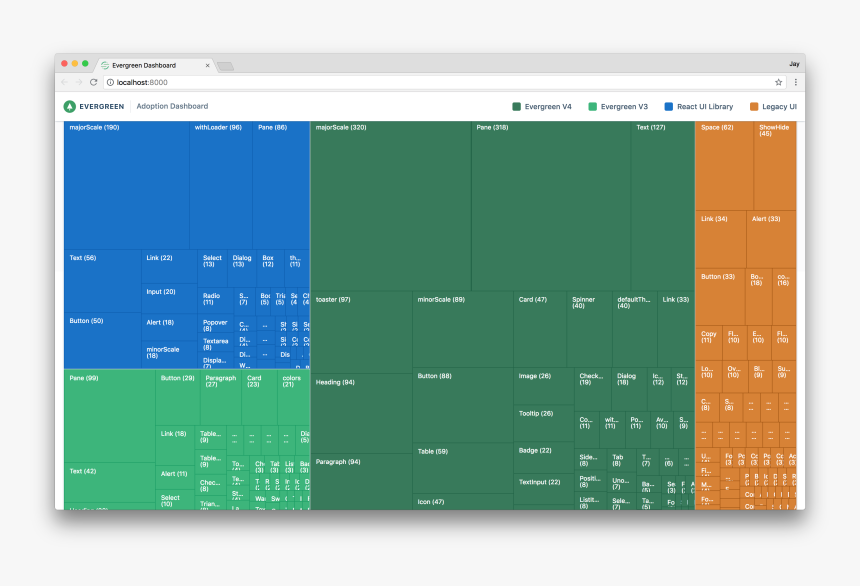Open the Jay profile button in Chrome
Viewport: 860px width, 586px height.
click(794, 63)
